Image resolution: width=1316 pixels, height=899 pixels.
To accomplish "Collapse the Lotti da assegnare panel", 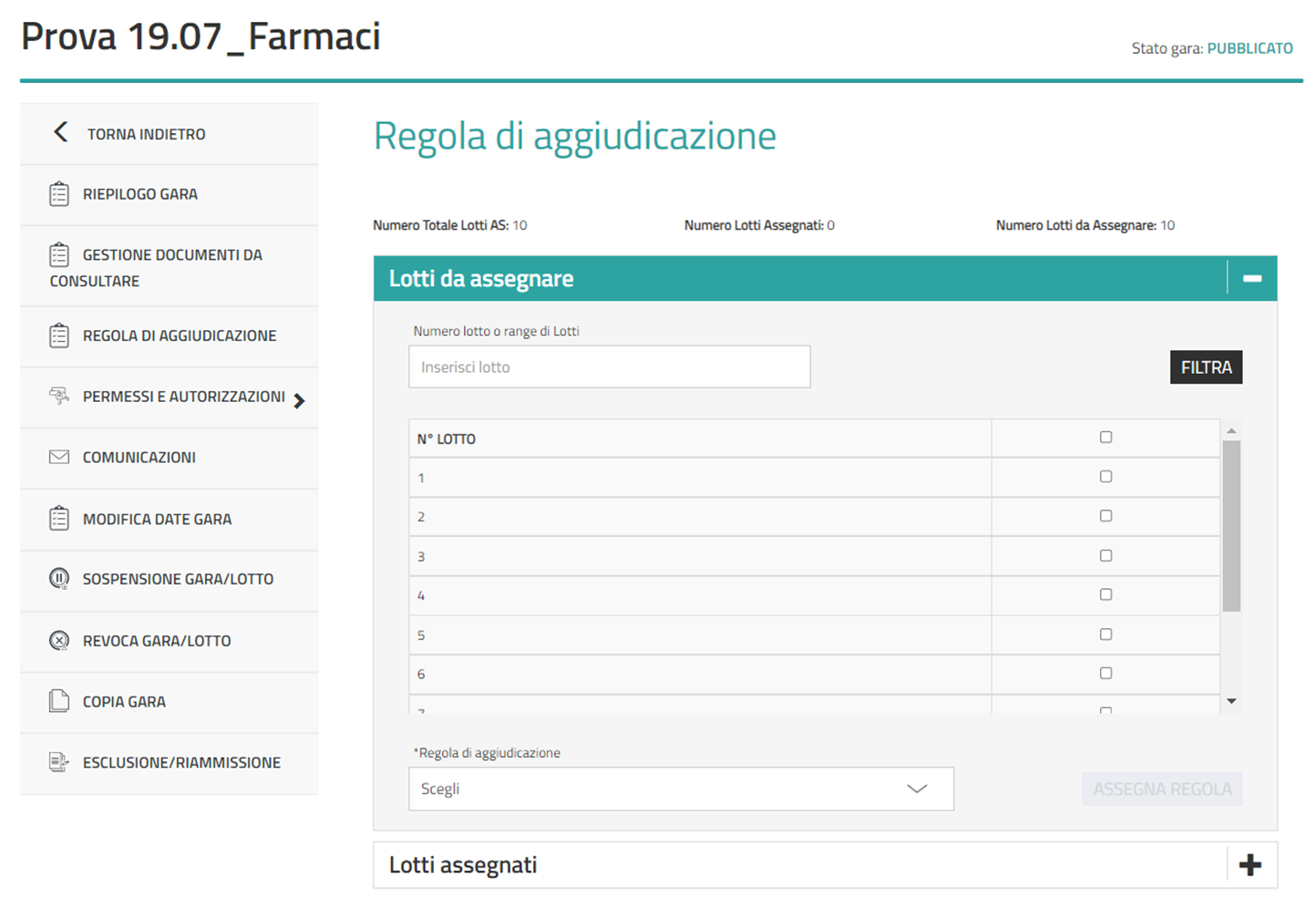I will click(x=1252, y=278).
